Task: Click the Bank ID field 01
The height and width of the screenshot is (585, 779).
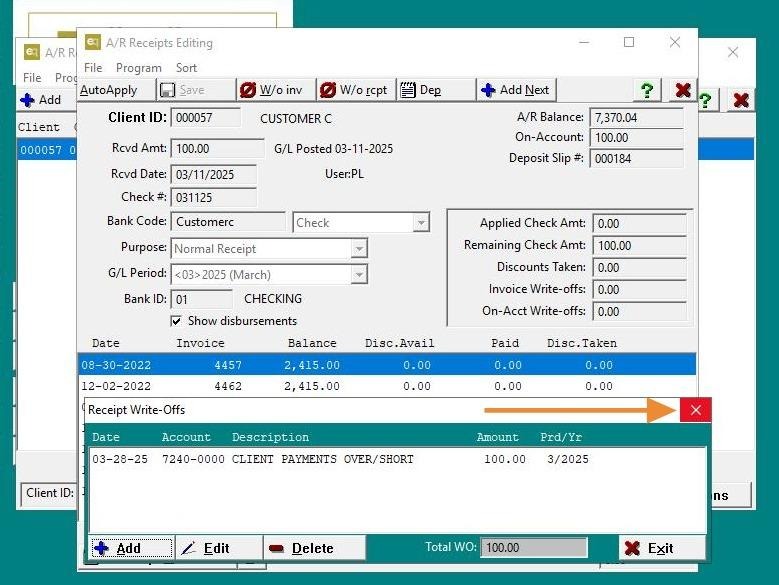Action: [x=201, y=299]
